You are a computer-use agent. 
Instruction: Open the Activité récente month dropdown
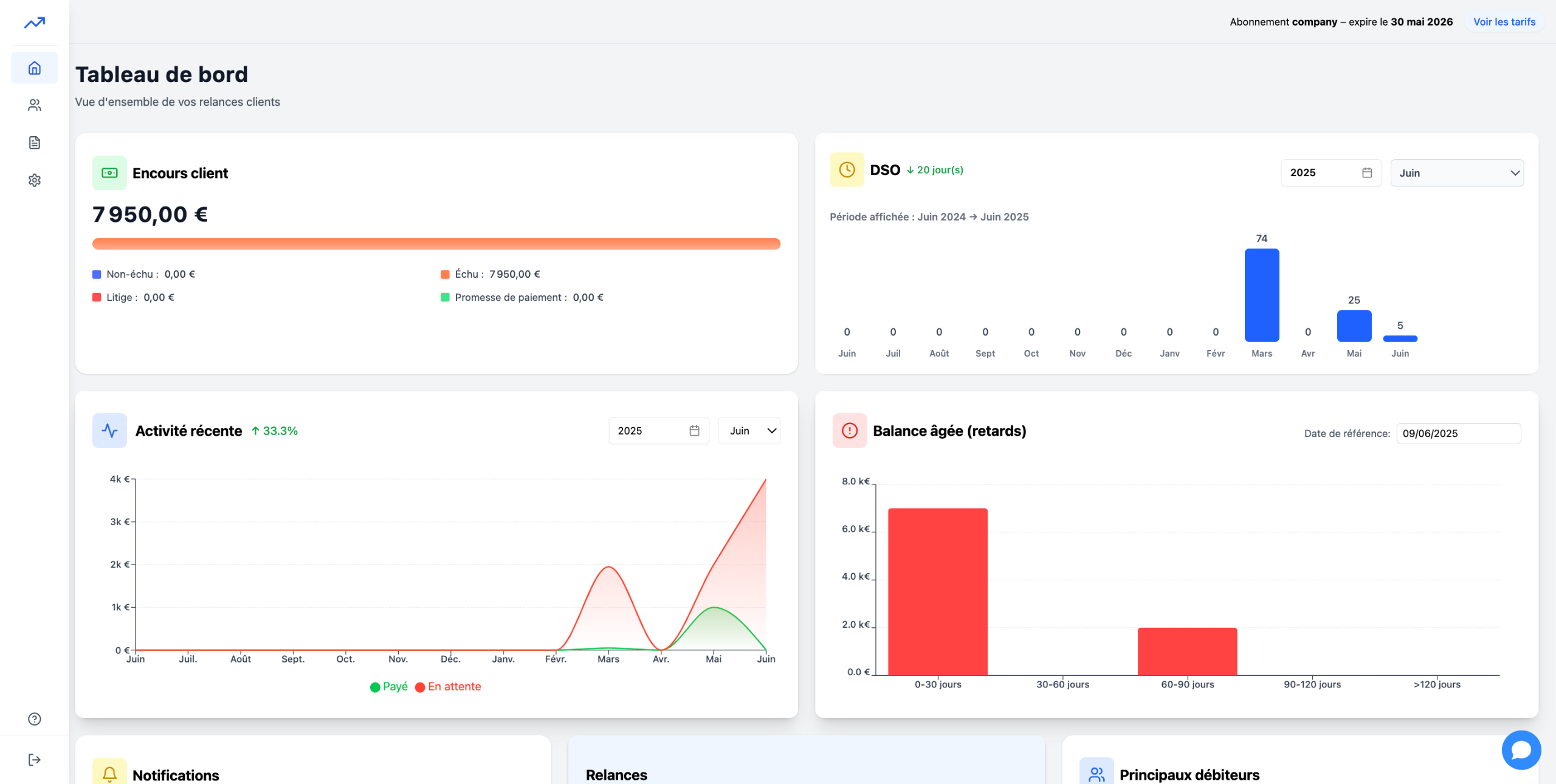coord(749,431)
